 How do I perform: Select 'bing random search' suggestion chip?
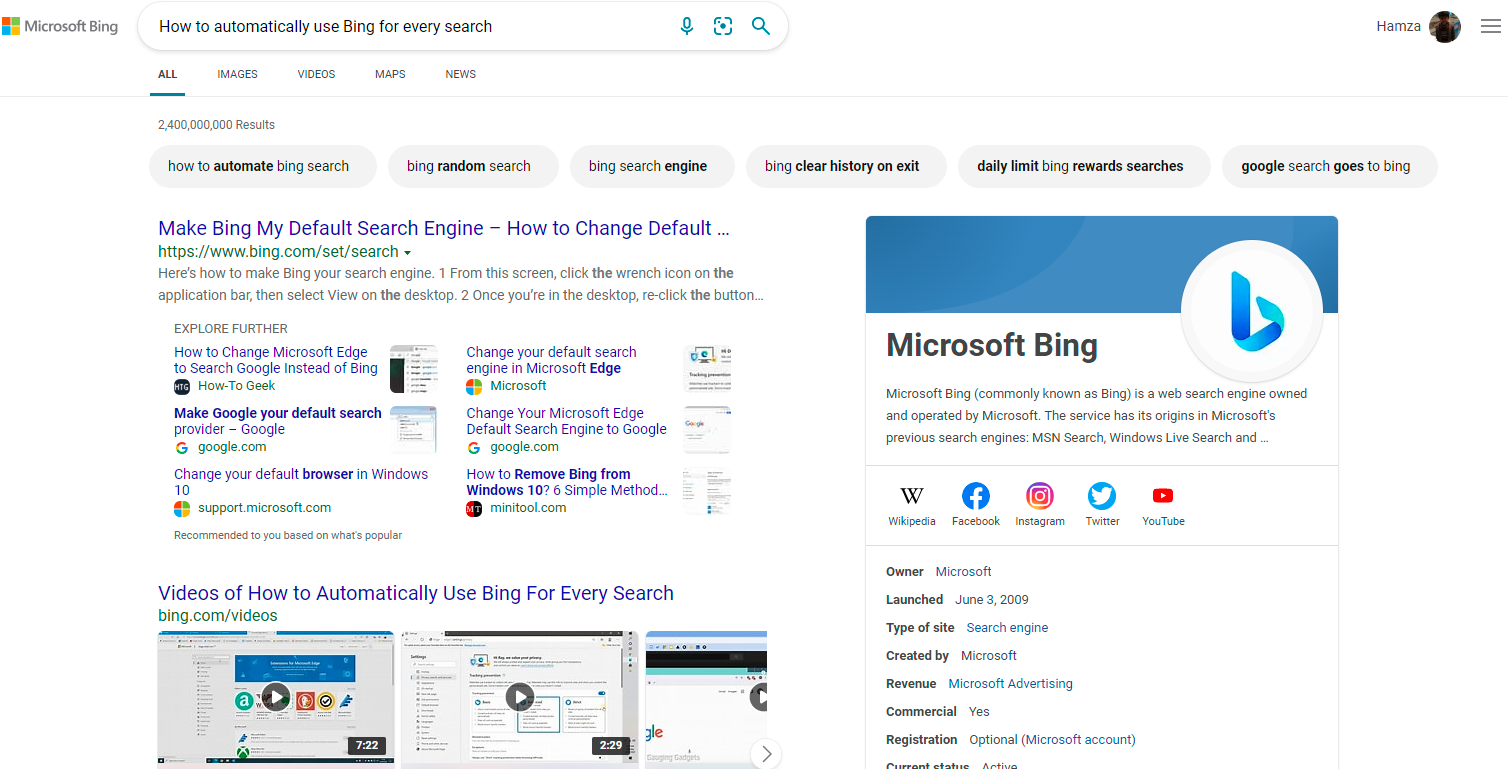[x=473, y=166]
